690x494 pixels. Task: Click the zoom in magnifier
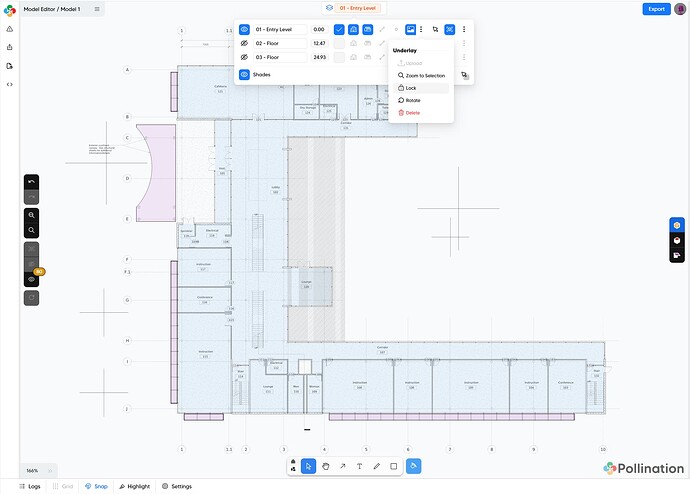click(x=32, y=214)
